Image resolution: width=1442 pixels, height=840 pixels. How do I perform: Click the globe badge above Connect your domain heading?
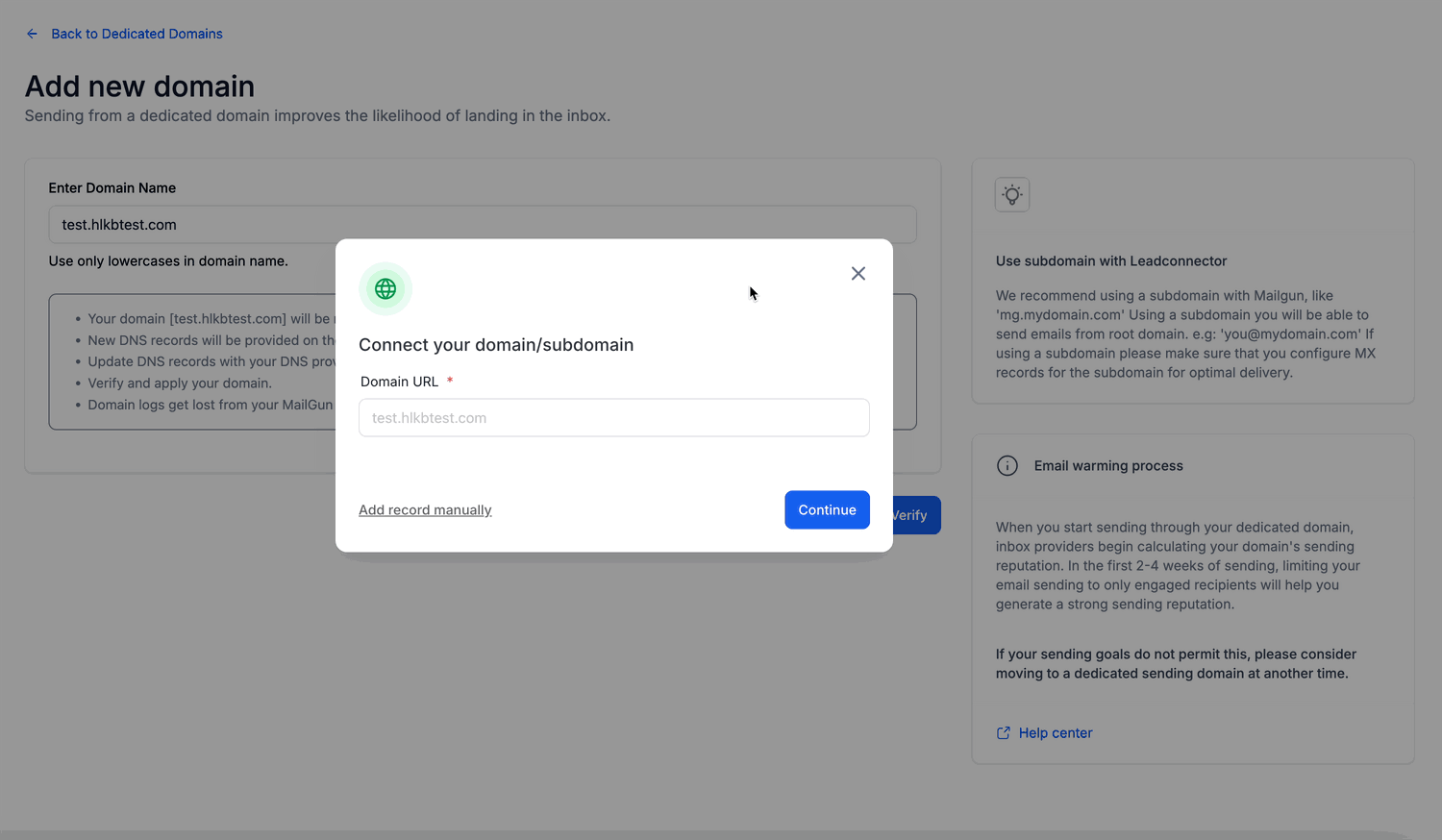385,287
